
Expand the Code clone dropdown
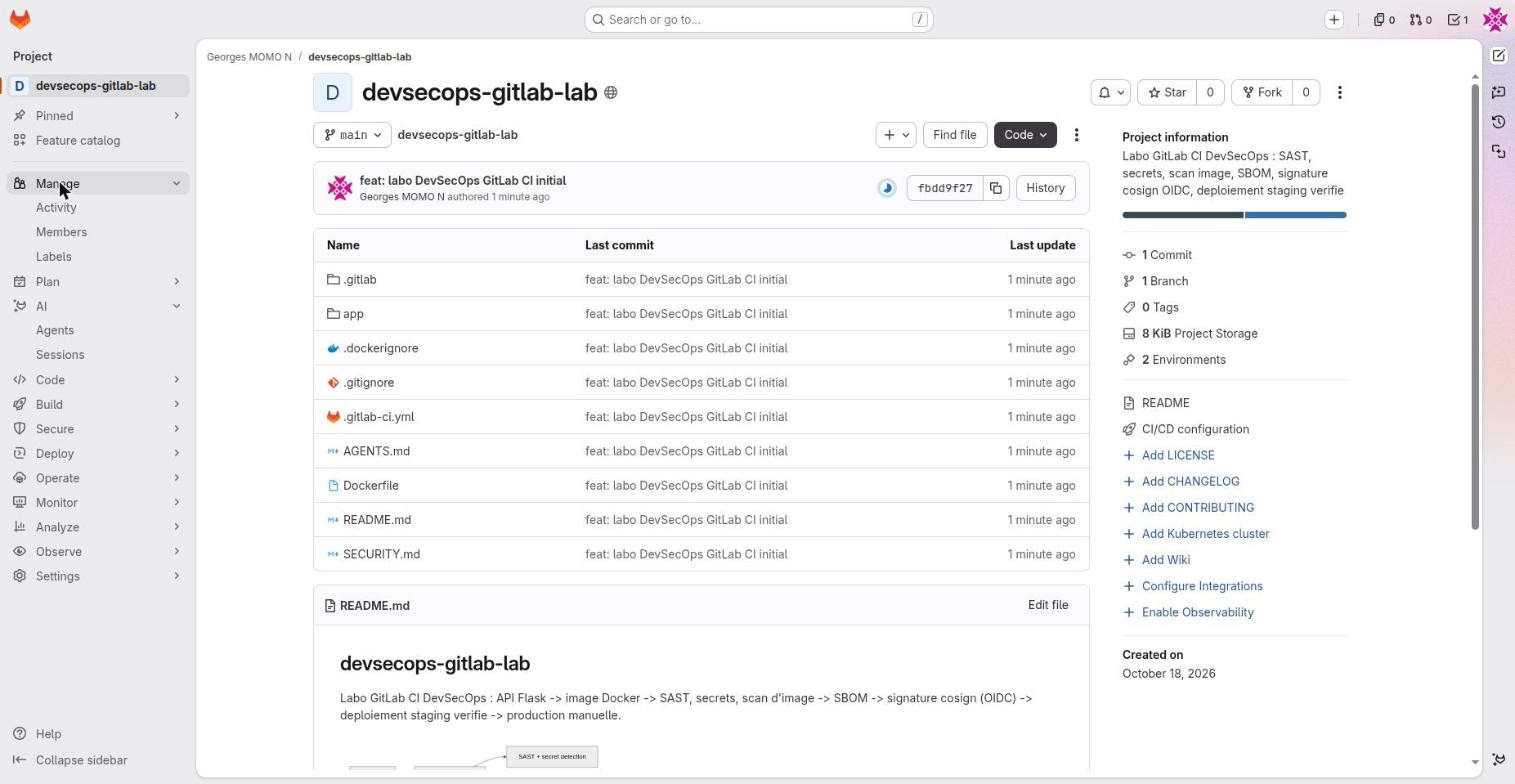click(1025, 135)
